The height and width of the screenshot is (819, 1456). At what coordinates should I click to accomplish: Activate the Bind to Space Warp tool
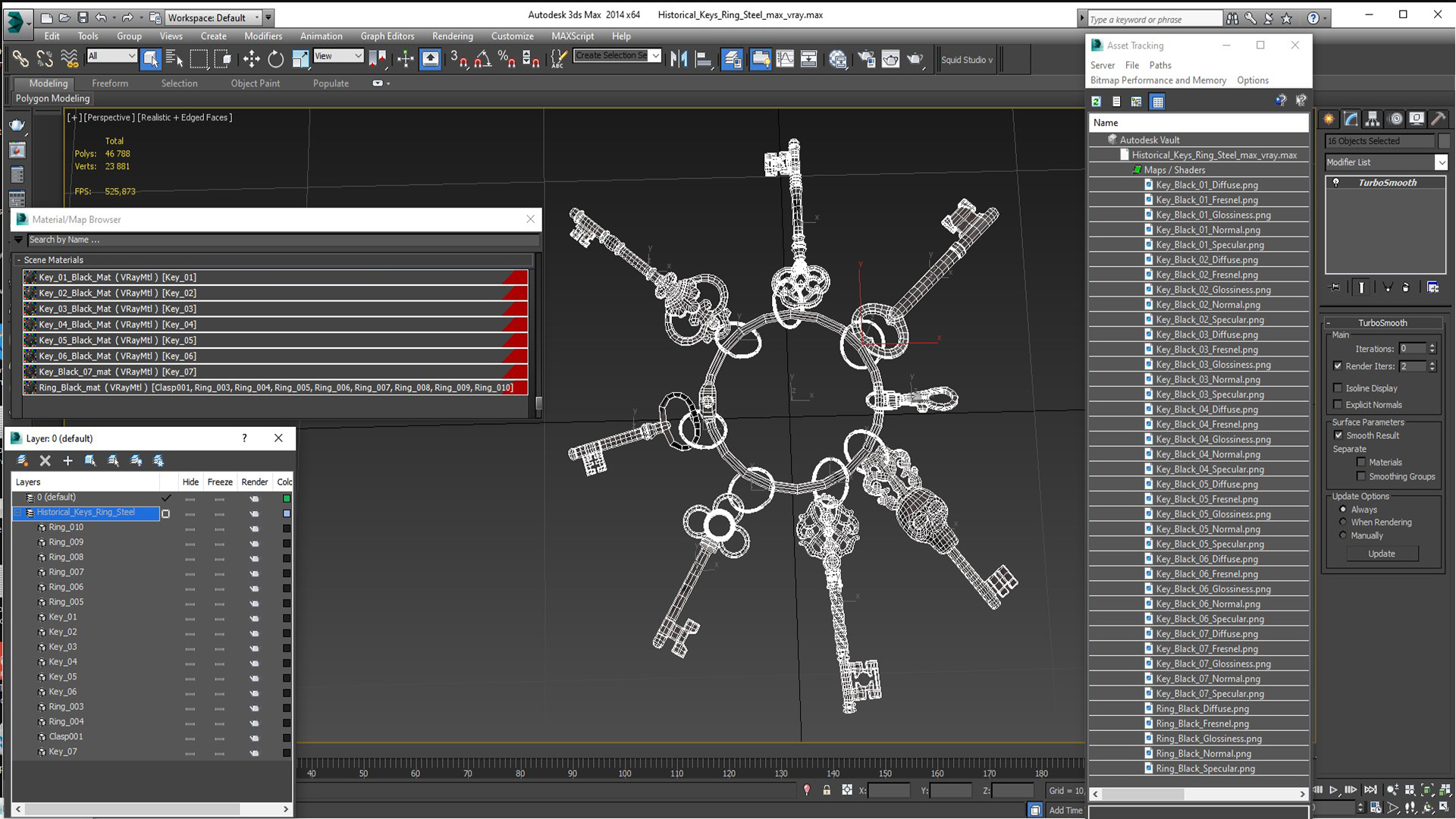point(69,59)
